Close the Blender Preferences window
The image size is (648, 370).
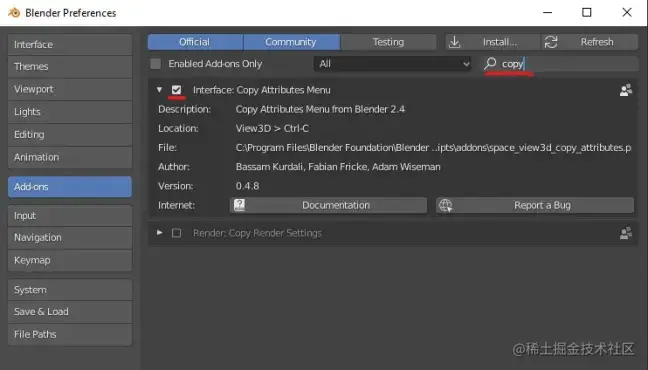point(627,12)
